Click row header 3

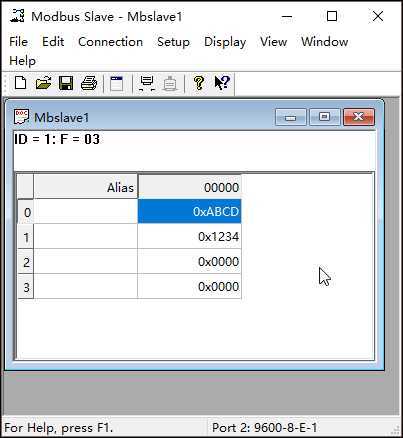click(26, 287)
